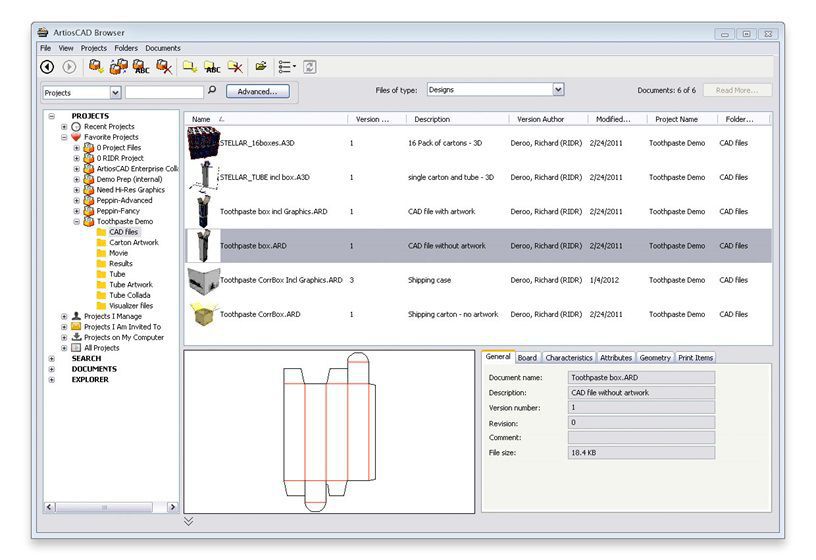Expand the Recent Projects node

point(64,126)
